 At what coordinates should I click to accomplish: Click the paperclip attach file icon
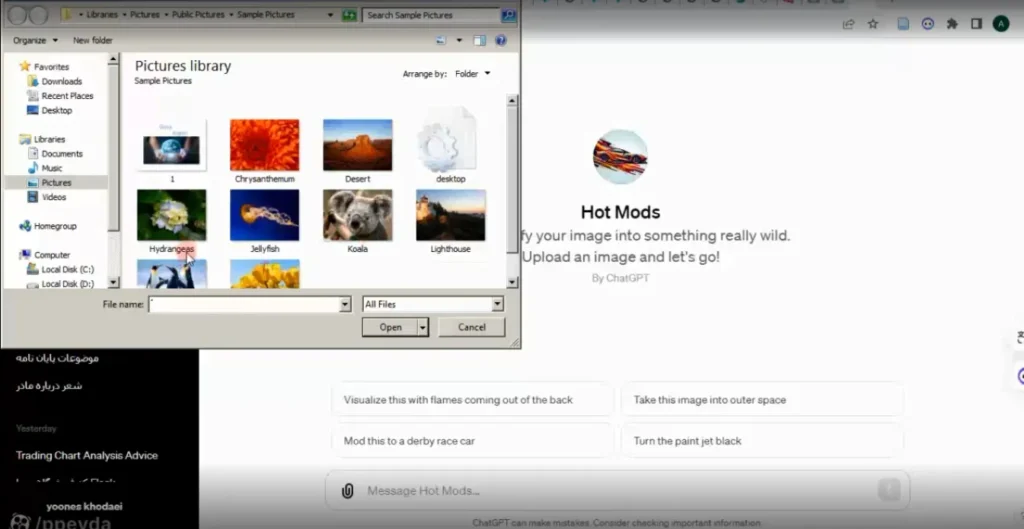click(347, 490)
